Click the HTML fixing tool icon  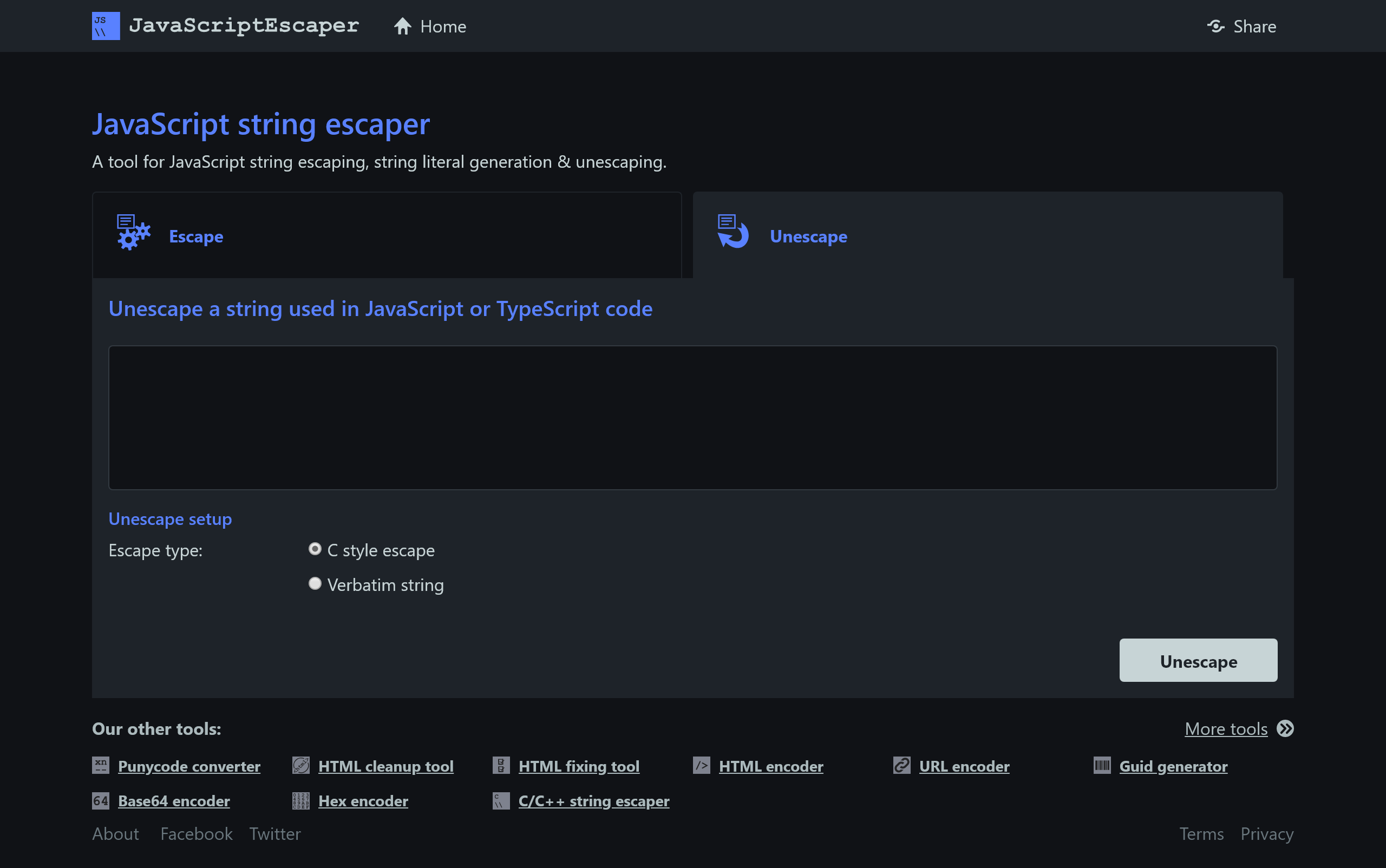pyautogui.click(x=501, y=765)
